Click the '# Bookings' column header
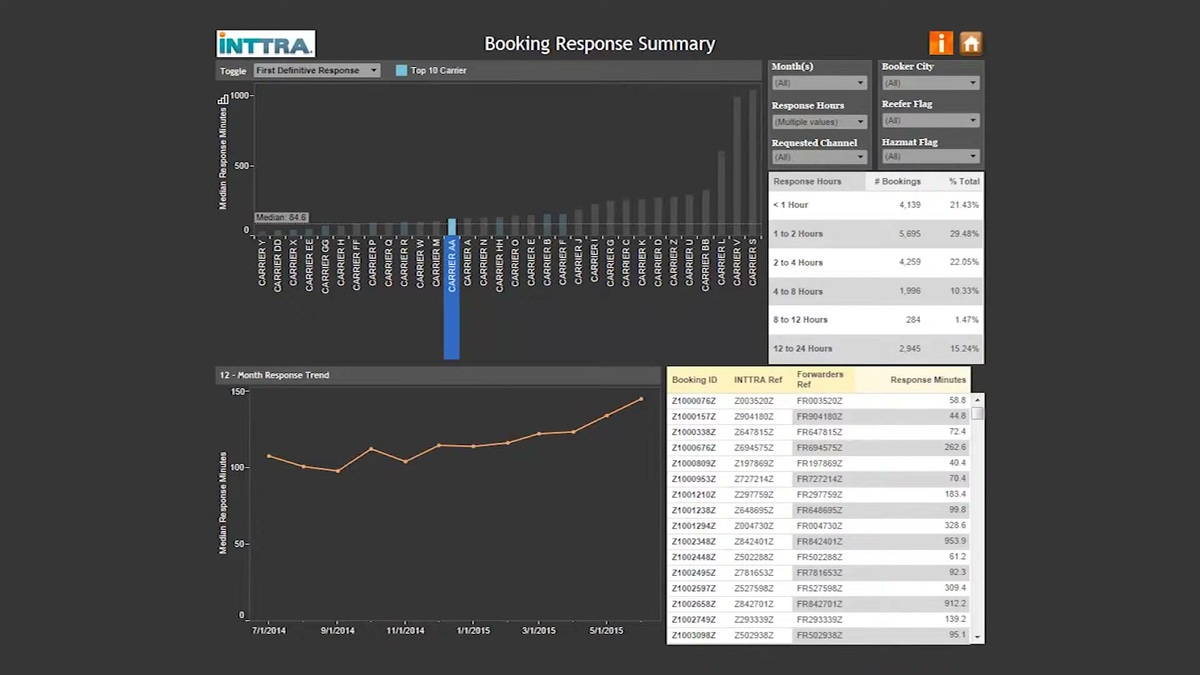 [897, 182]
